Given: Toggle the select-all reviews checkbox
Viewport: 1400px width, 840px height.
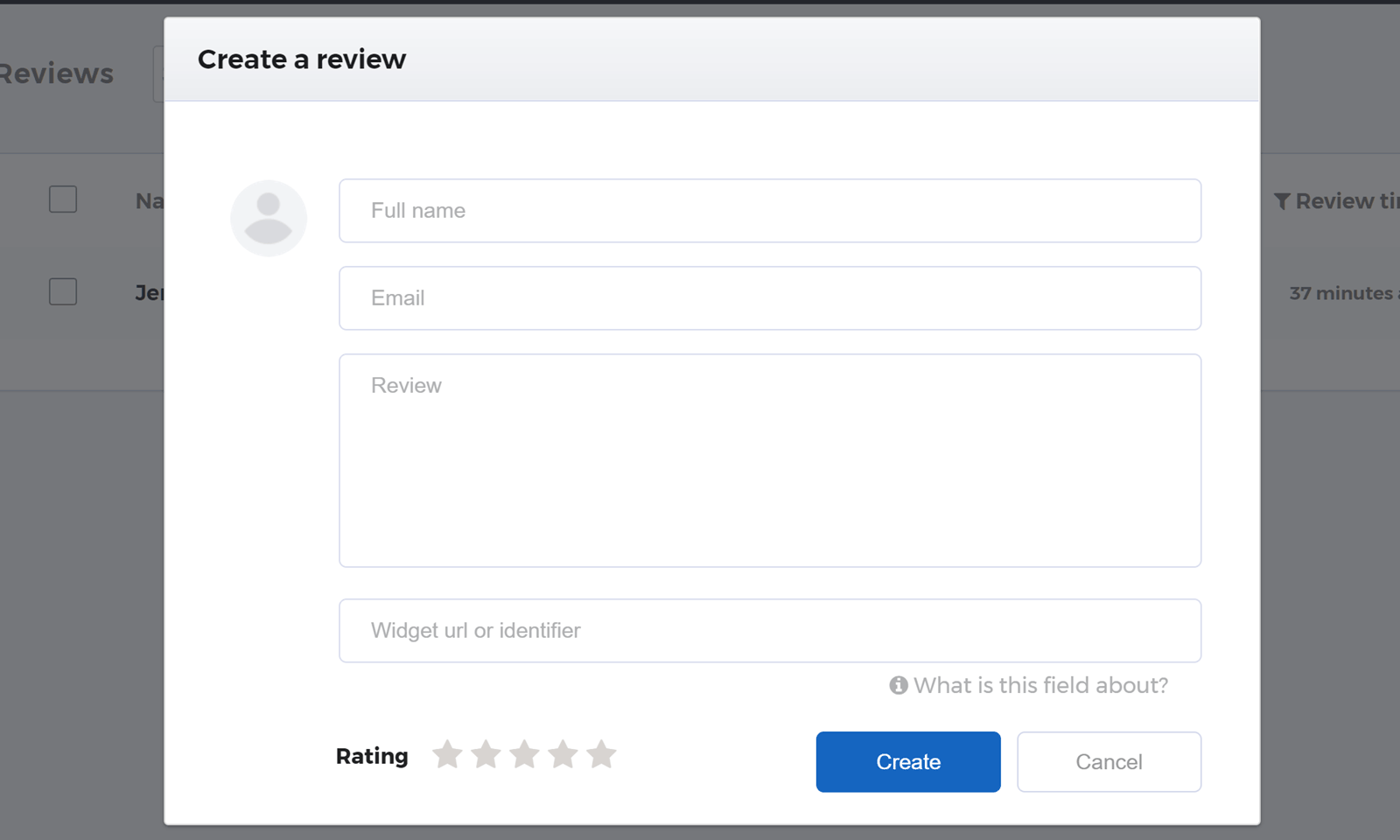Looking at the screenshot, I should [63, 199].
